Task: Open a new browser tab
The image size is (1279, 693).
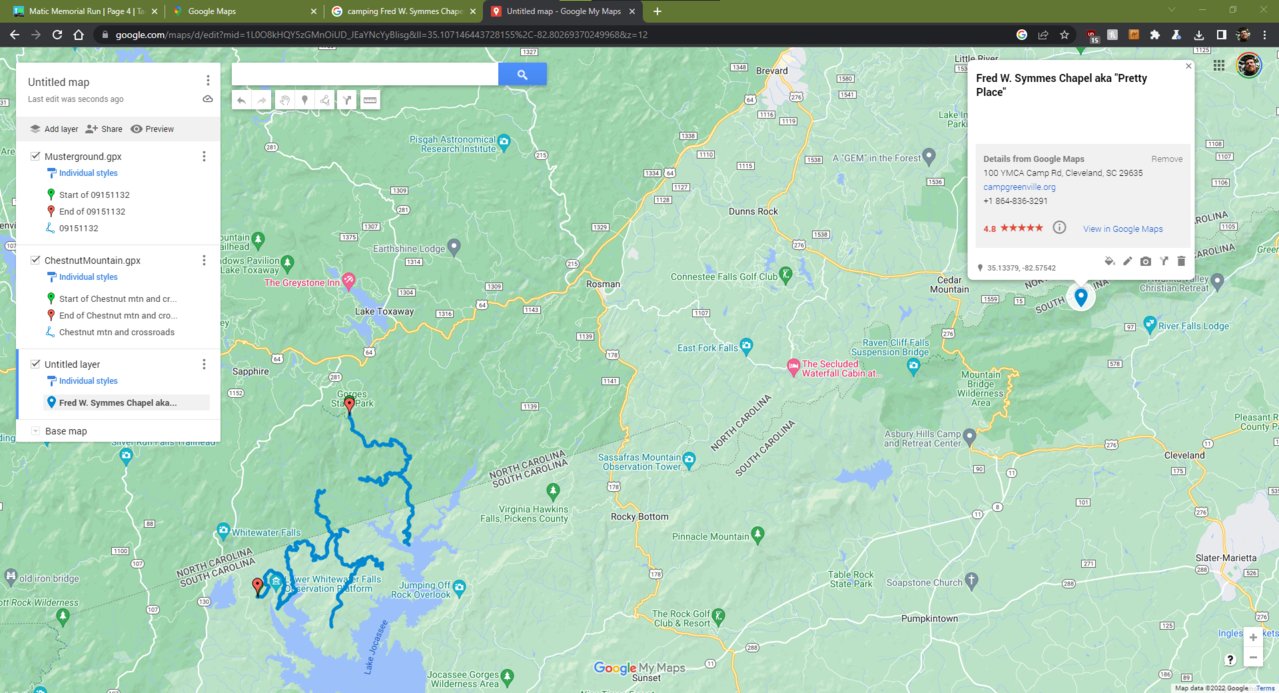Action: (x=657, y=11)
